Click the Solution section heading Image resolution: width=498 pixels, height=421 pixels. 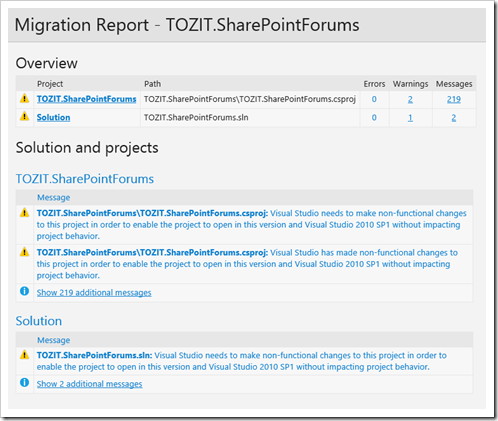39,321
